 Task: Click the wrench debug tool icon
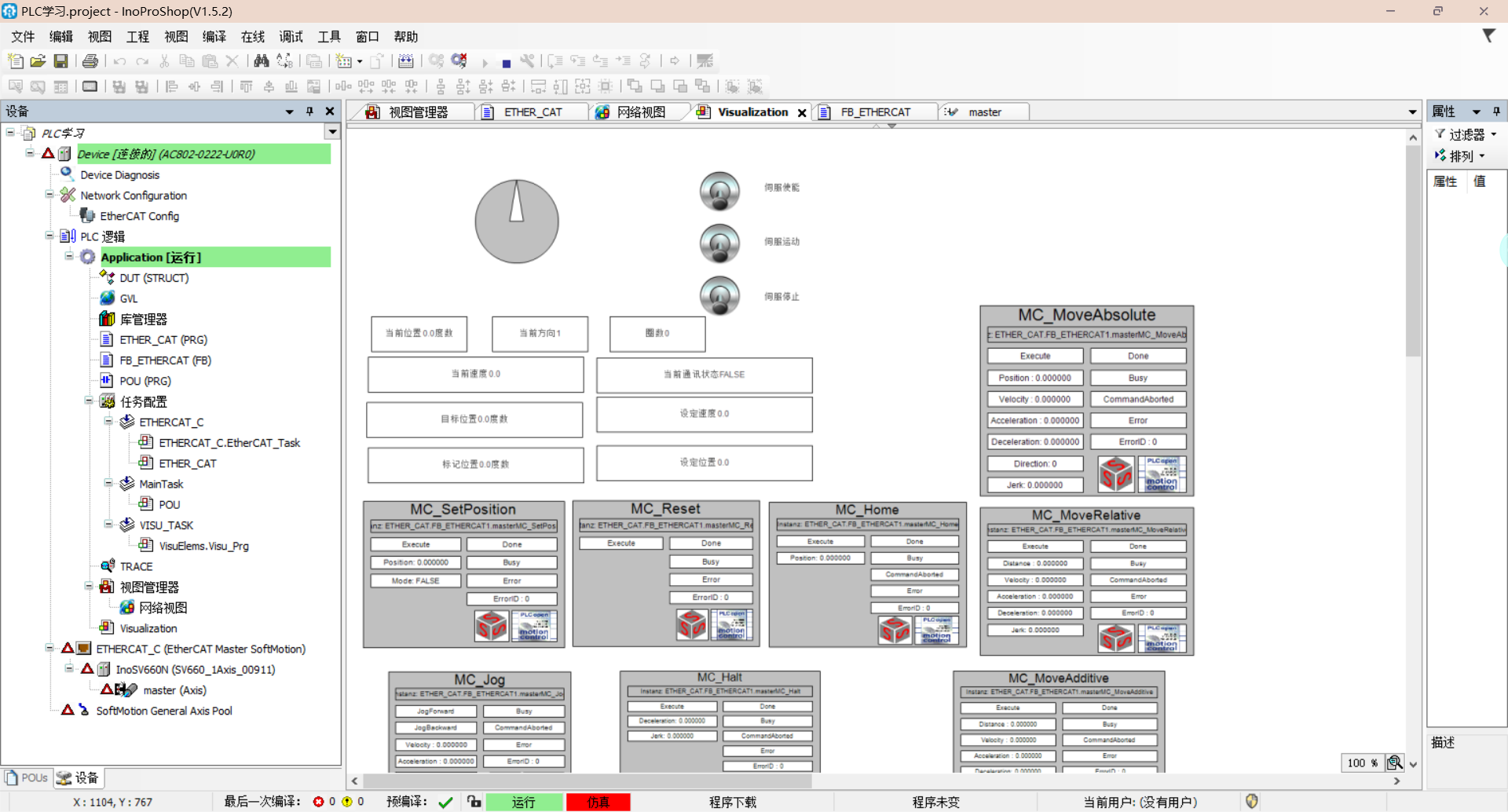pyautogui.click(x=527, y=61)
